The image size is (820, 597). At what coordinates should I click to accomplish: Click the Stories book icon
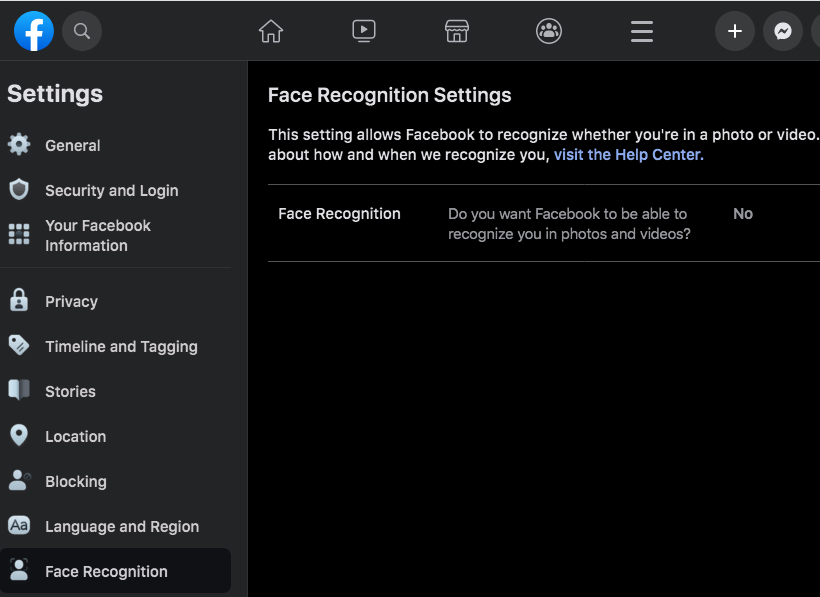19,390
